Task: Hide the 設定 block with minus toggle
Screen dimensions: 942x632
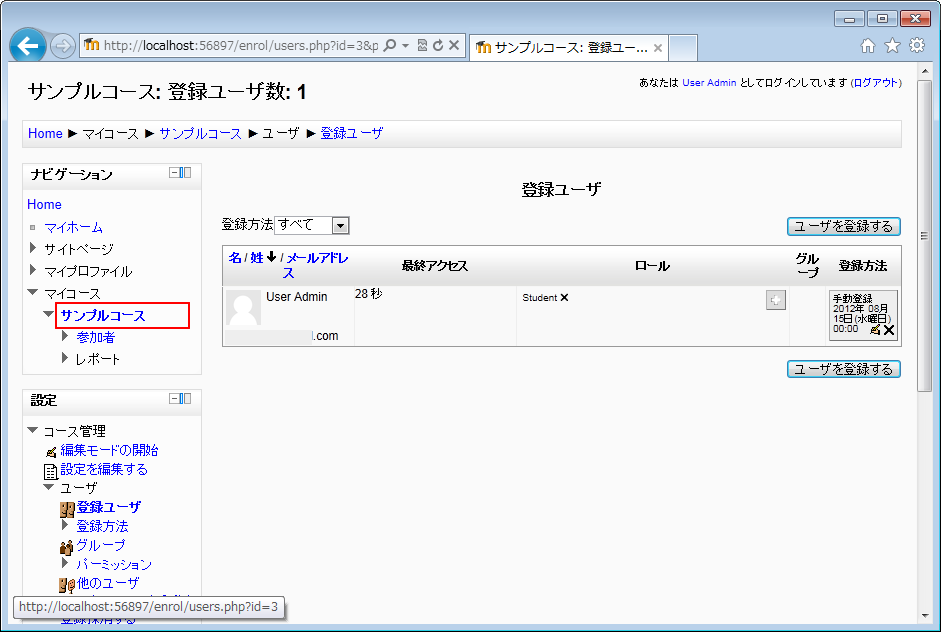Action: click(174, 399)
